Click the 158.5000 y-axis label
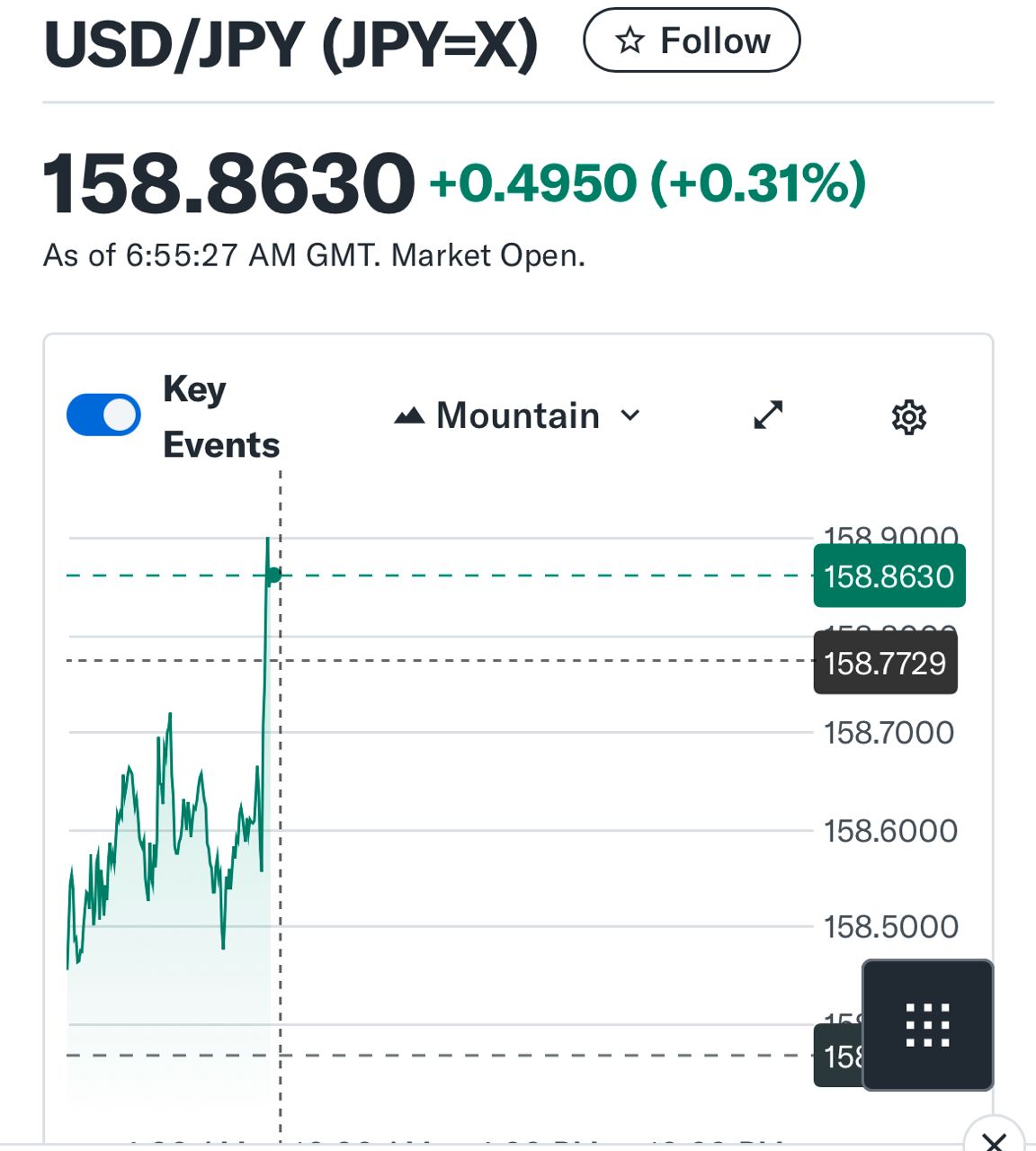 pyautogui.click(x=890, y=927)
